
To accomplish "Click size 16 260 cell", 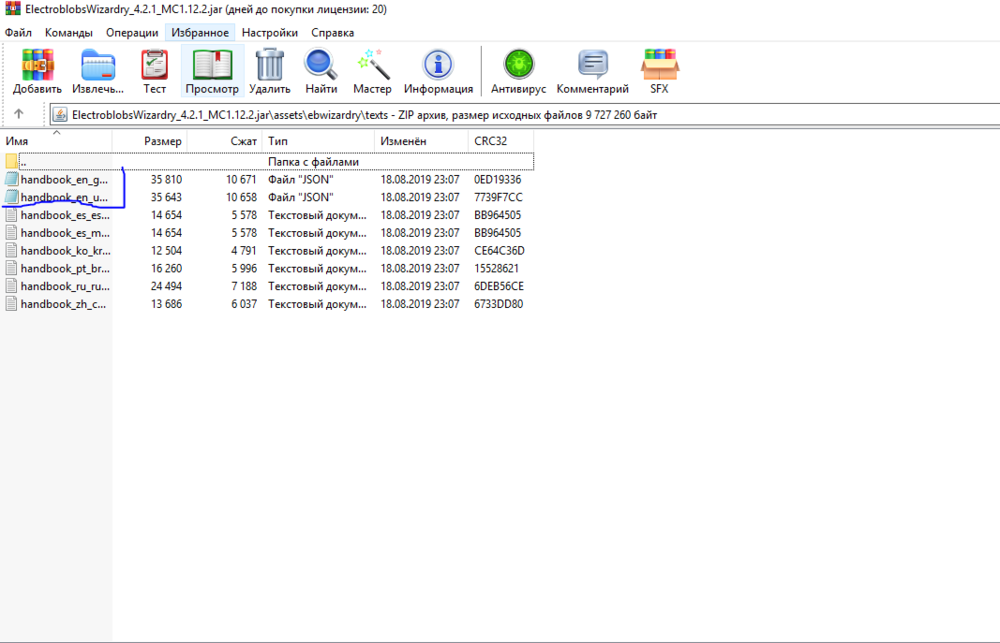I will pos(166,269).
